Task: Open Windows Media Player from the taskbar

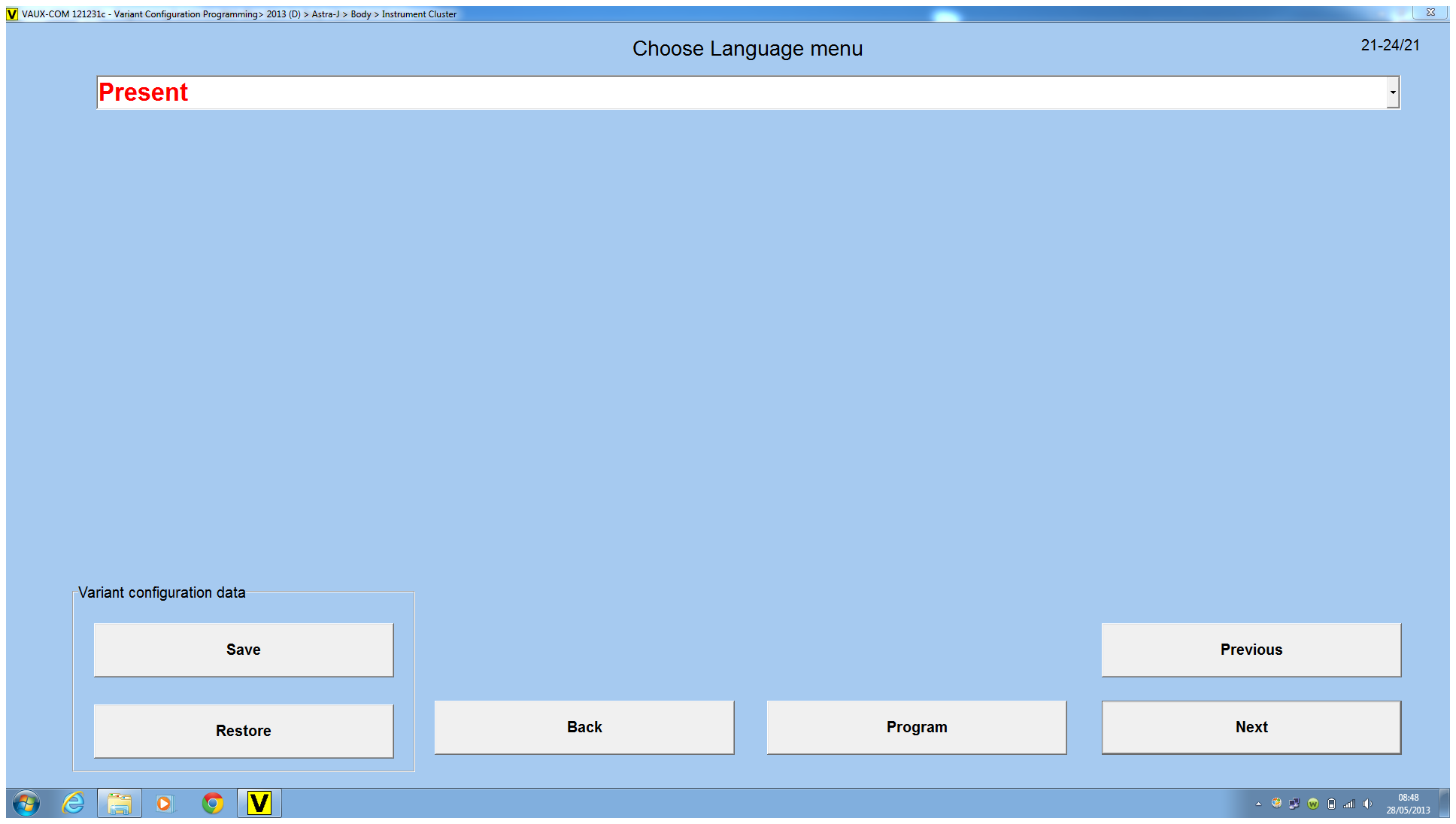Action: pos(165,803)
